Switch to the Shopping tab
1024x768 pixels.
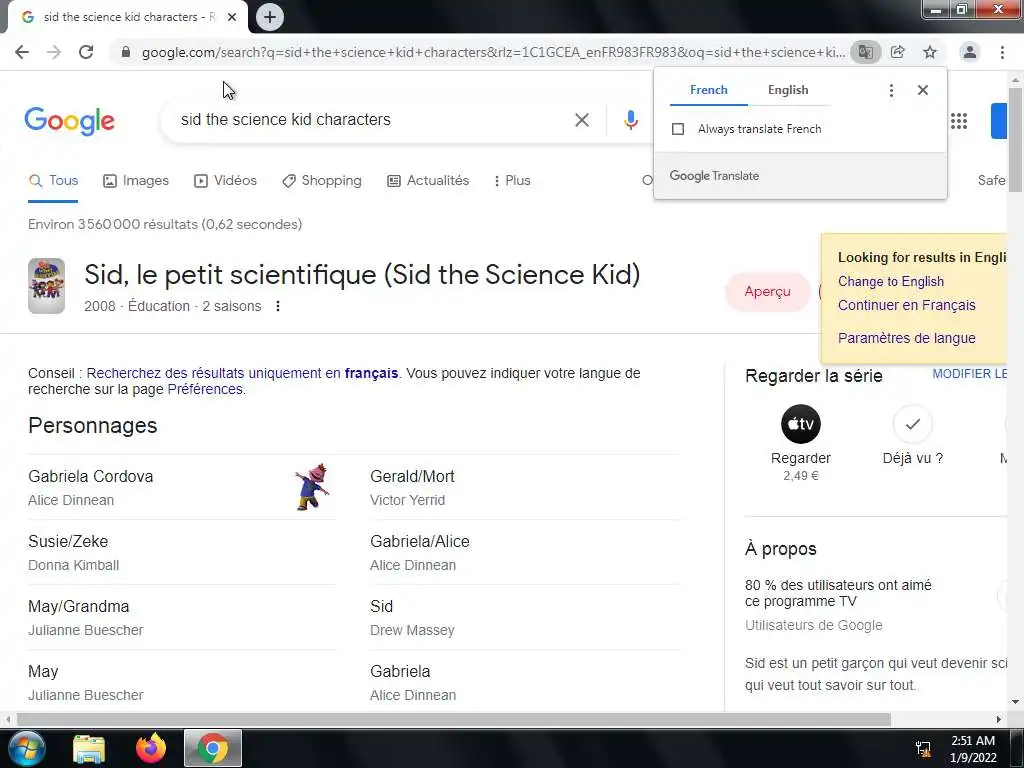tap(321, 181)
